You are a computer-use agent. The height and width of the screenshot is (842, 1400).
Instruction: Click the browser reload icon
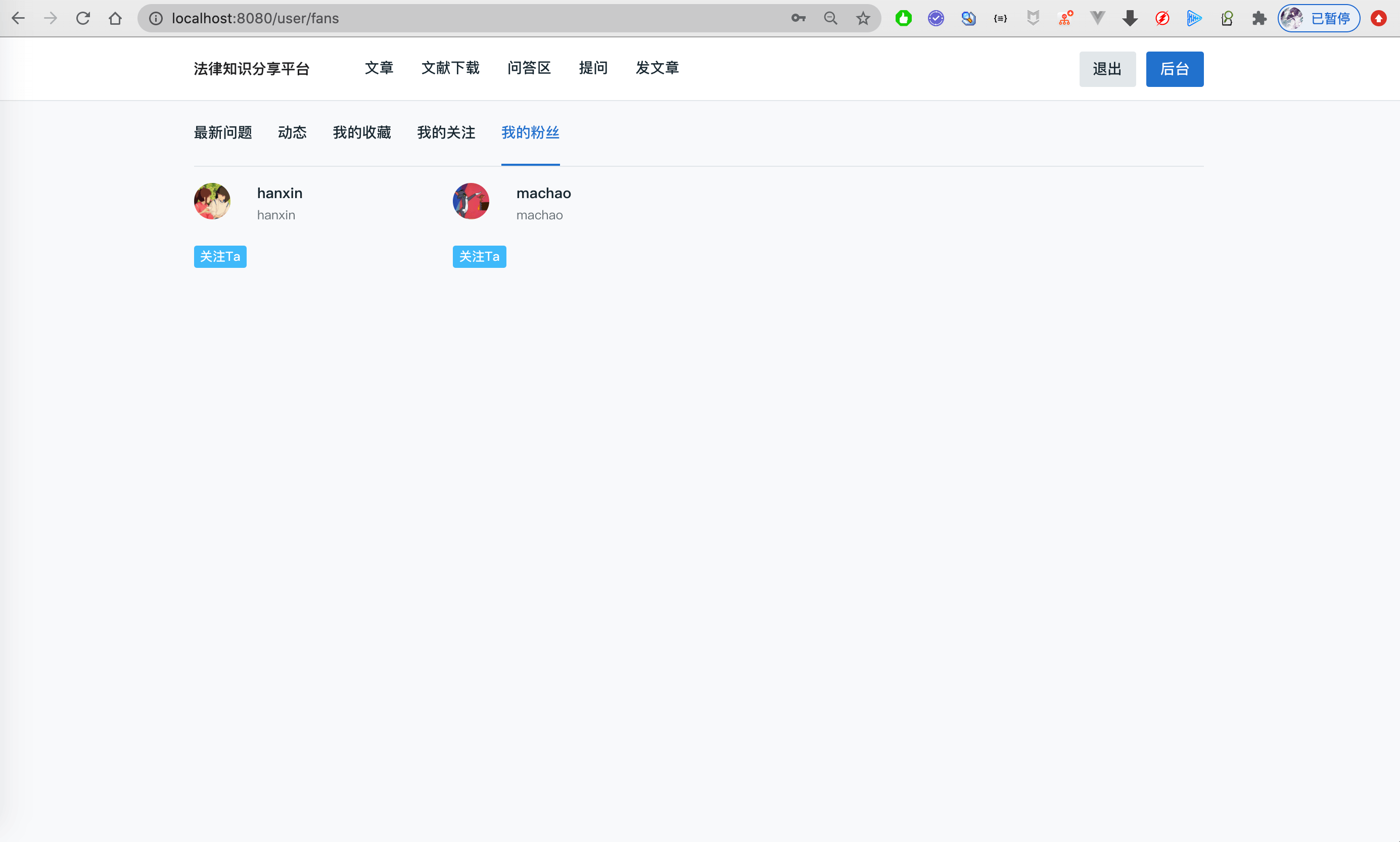83,18
